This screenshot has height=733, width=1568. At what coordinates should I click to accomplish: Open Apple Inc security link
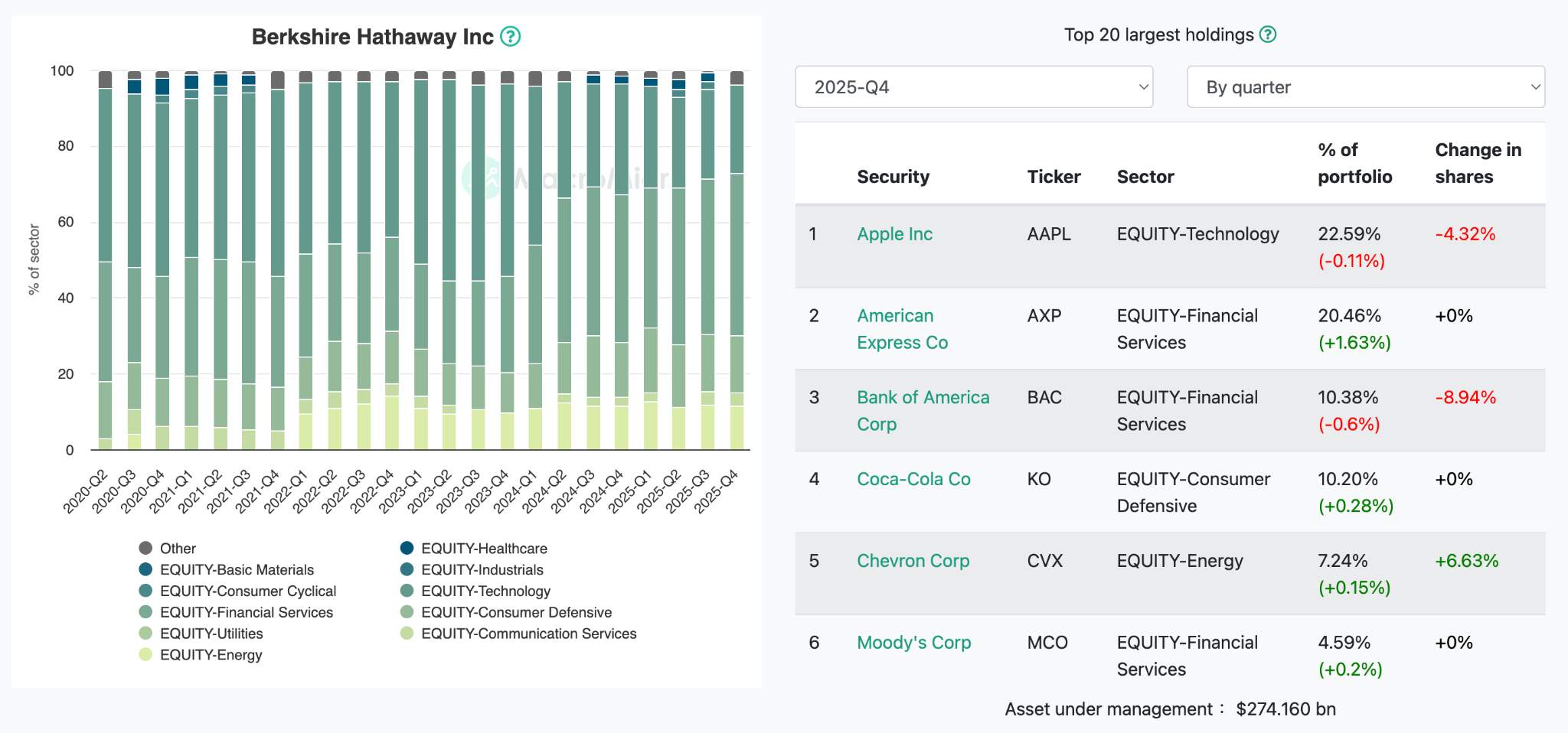coord(894,234)
